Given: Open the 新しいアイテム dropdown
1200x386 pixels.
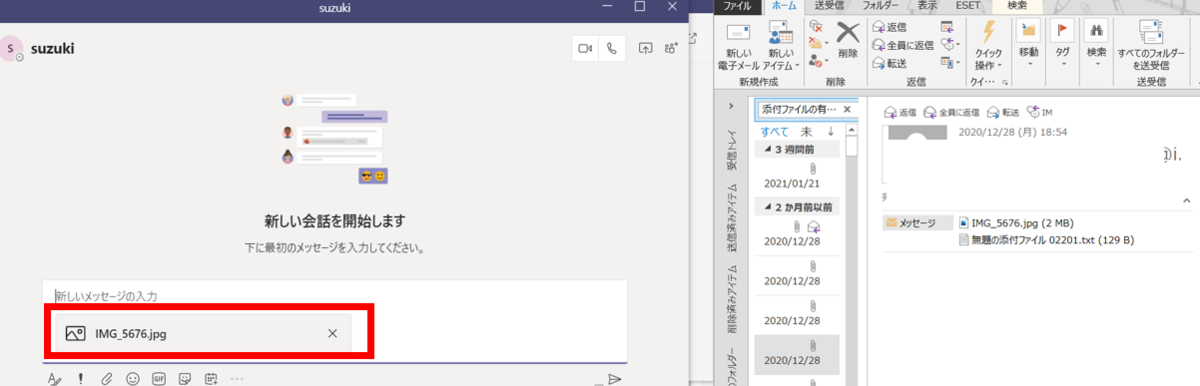Looking at the screenshot, I should [782, 45].
